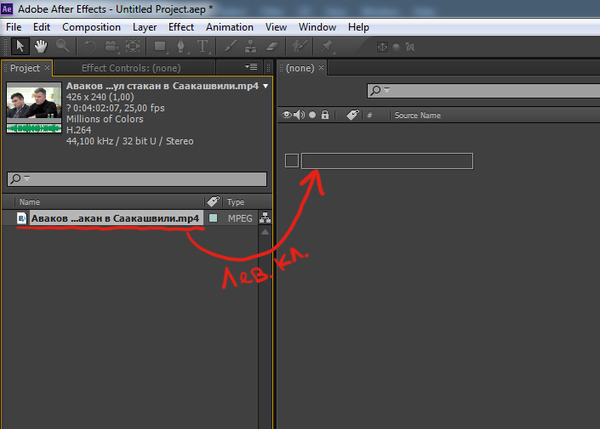The image size is (600, 429).
Task: Toggle the timeline lock column
Action: tap(325, 115)
